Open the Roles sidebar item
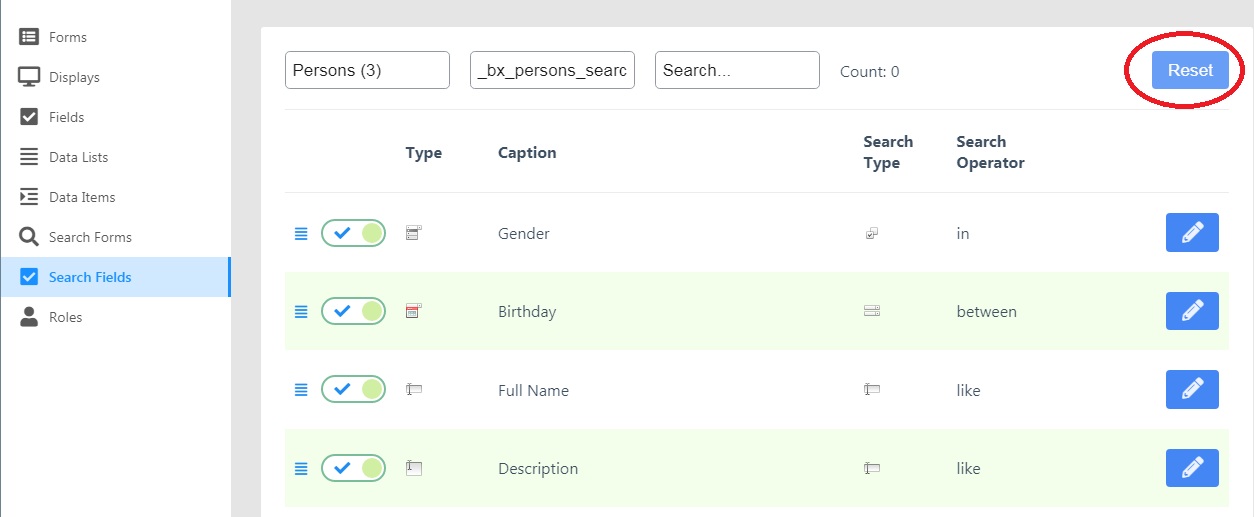 [65, 317]
